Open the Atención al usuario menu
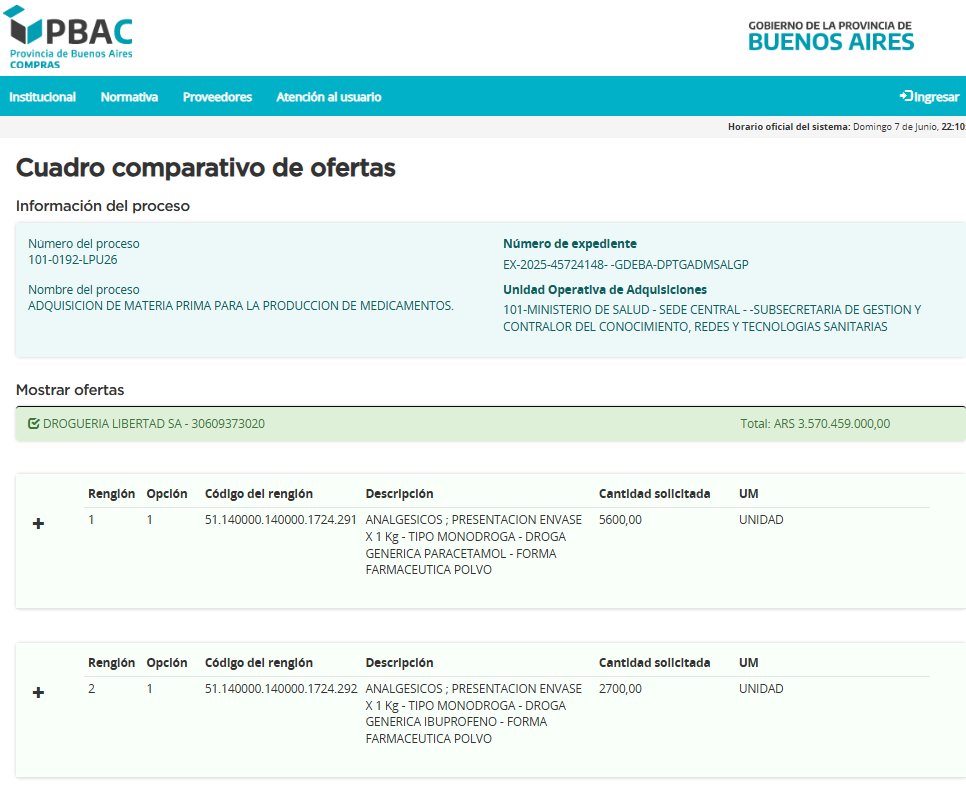 tap(329, 97)
